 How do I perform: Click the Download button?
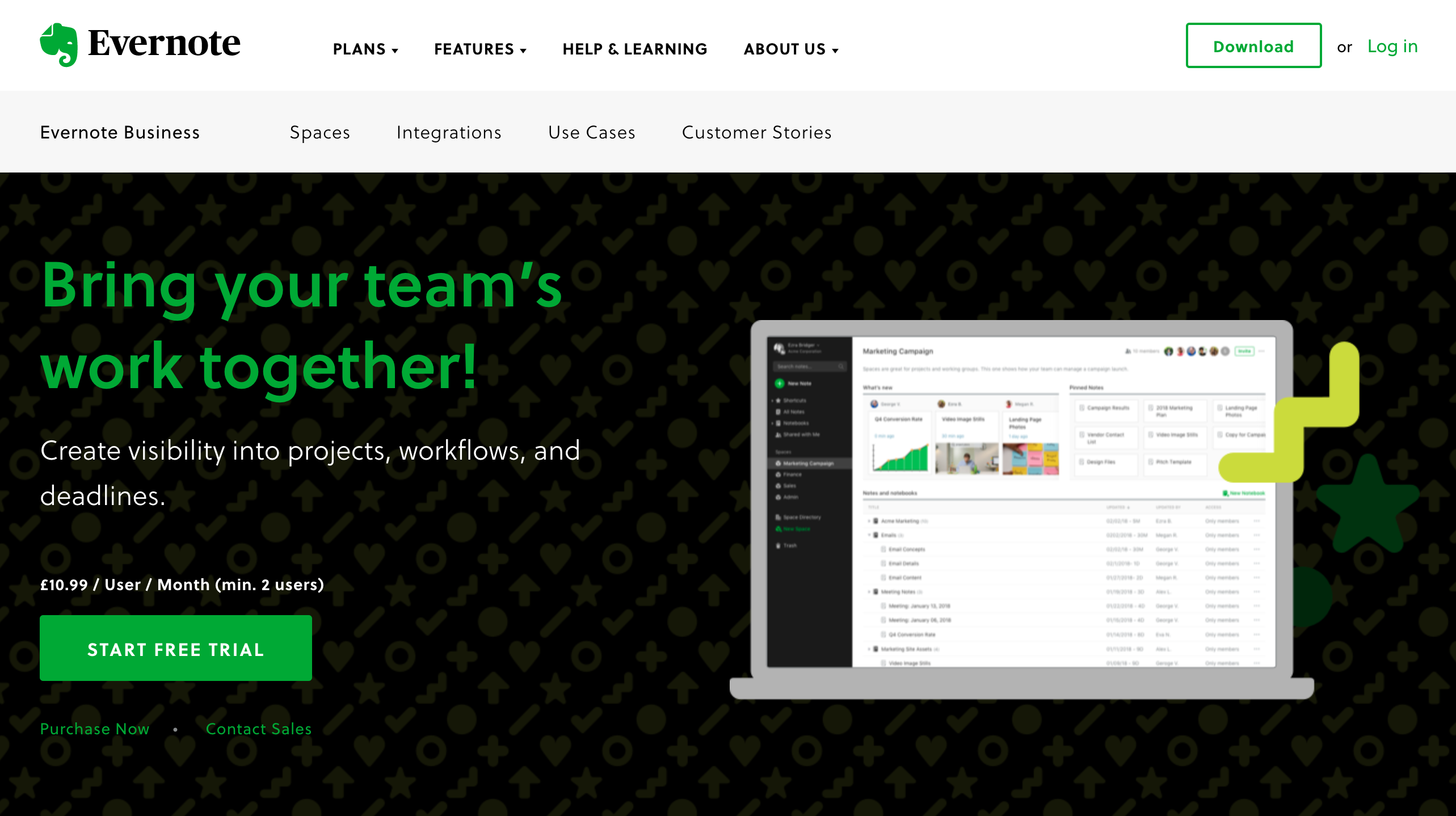click(1253, 45)
